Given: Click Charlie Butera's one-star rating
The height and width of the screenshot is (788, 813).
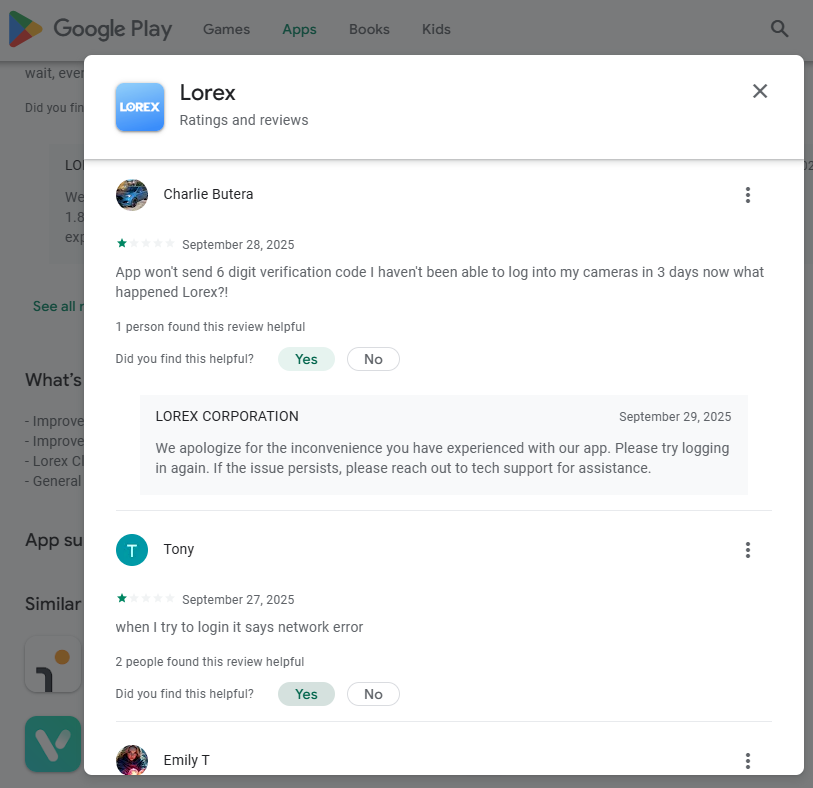Looking at the screenshot, I should [145, 243].
